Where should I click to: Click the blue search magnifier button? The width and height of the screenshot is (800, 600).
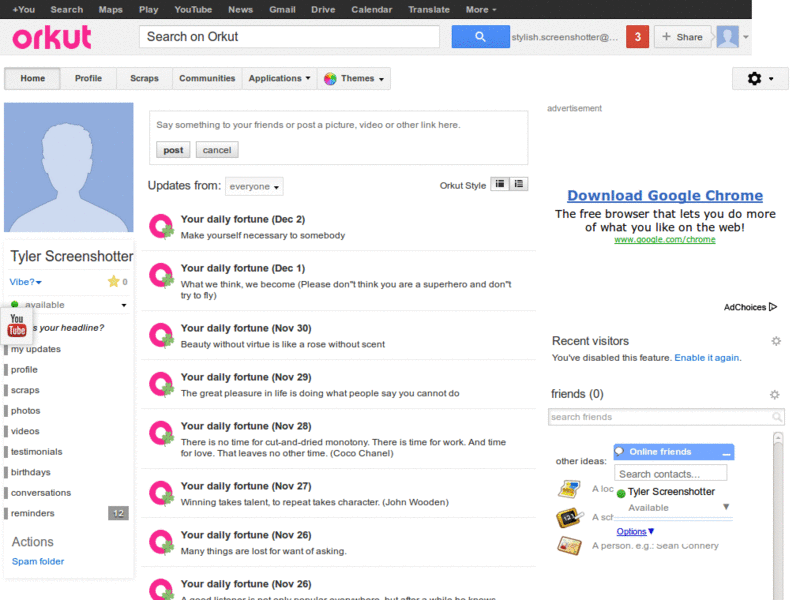pos(480,37)
